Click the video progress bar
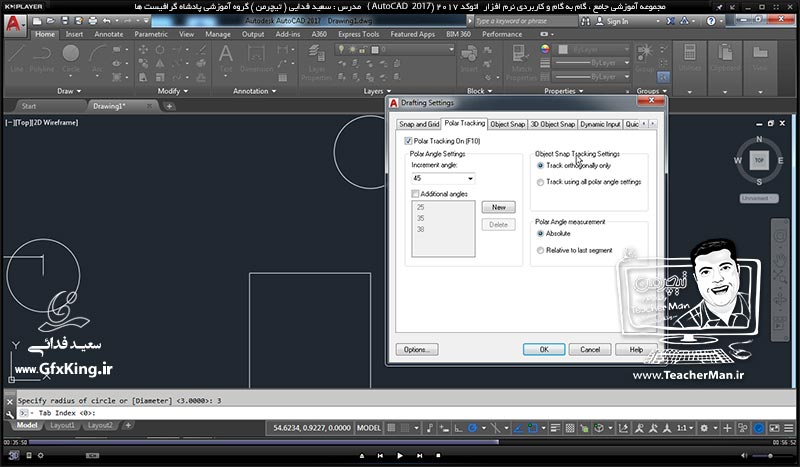Image resolution: width=800 pixels, height=467 pixels. [x=400, y=443]
